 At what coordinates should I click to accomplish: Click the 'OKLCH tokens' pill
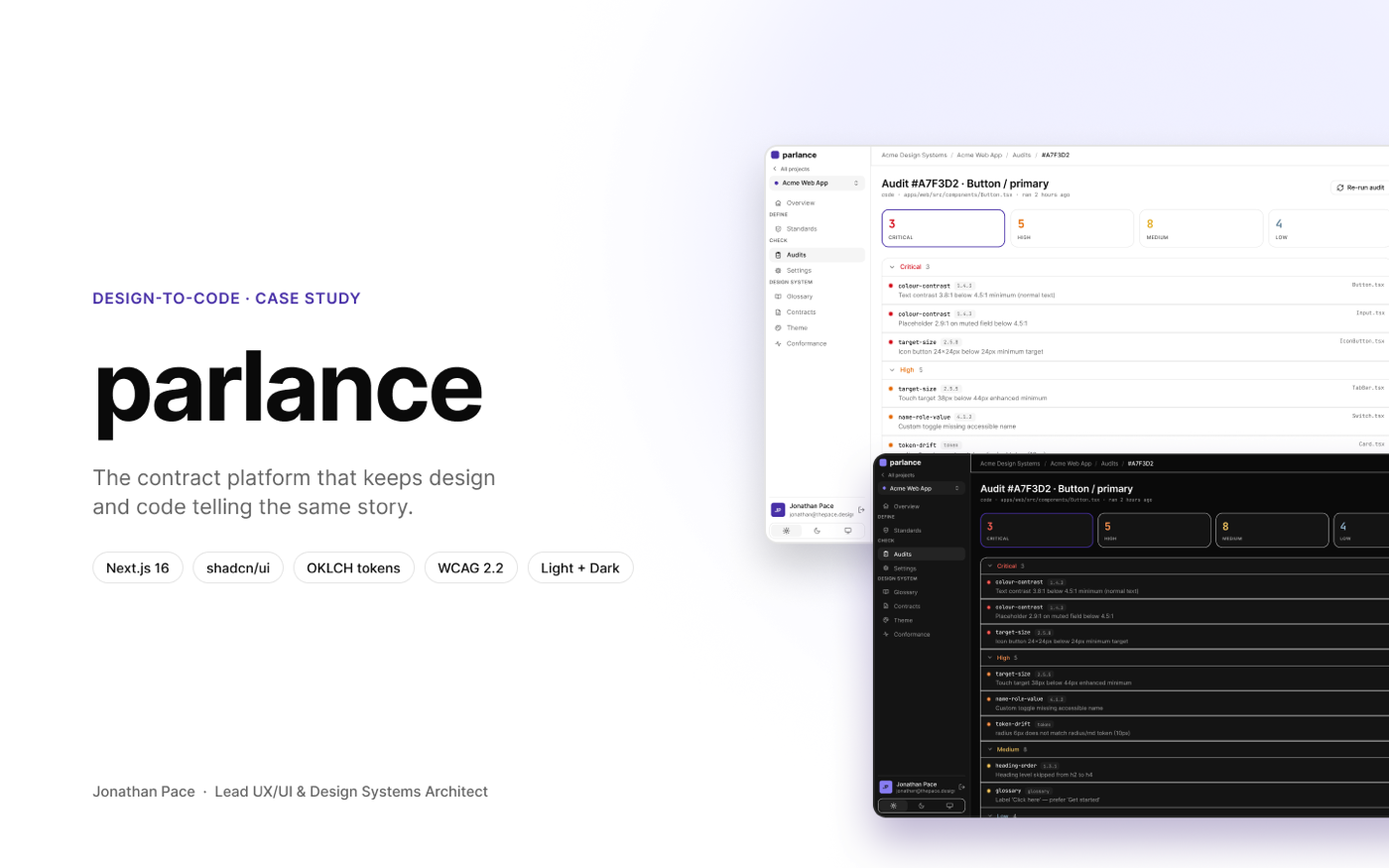353,568
